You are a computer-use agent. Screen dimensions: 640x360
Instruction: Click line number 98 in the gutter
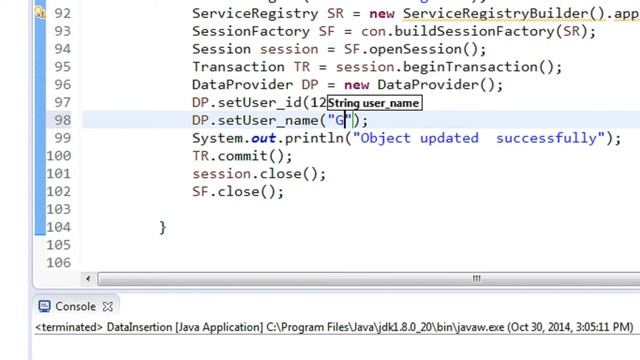click(62, 120)
